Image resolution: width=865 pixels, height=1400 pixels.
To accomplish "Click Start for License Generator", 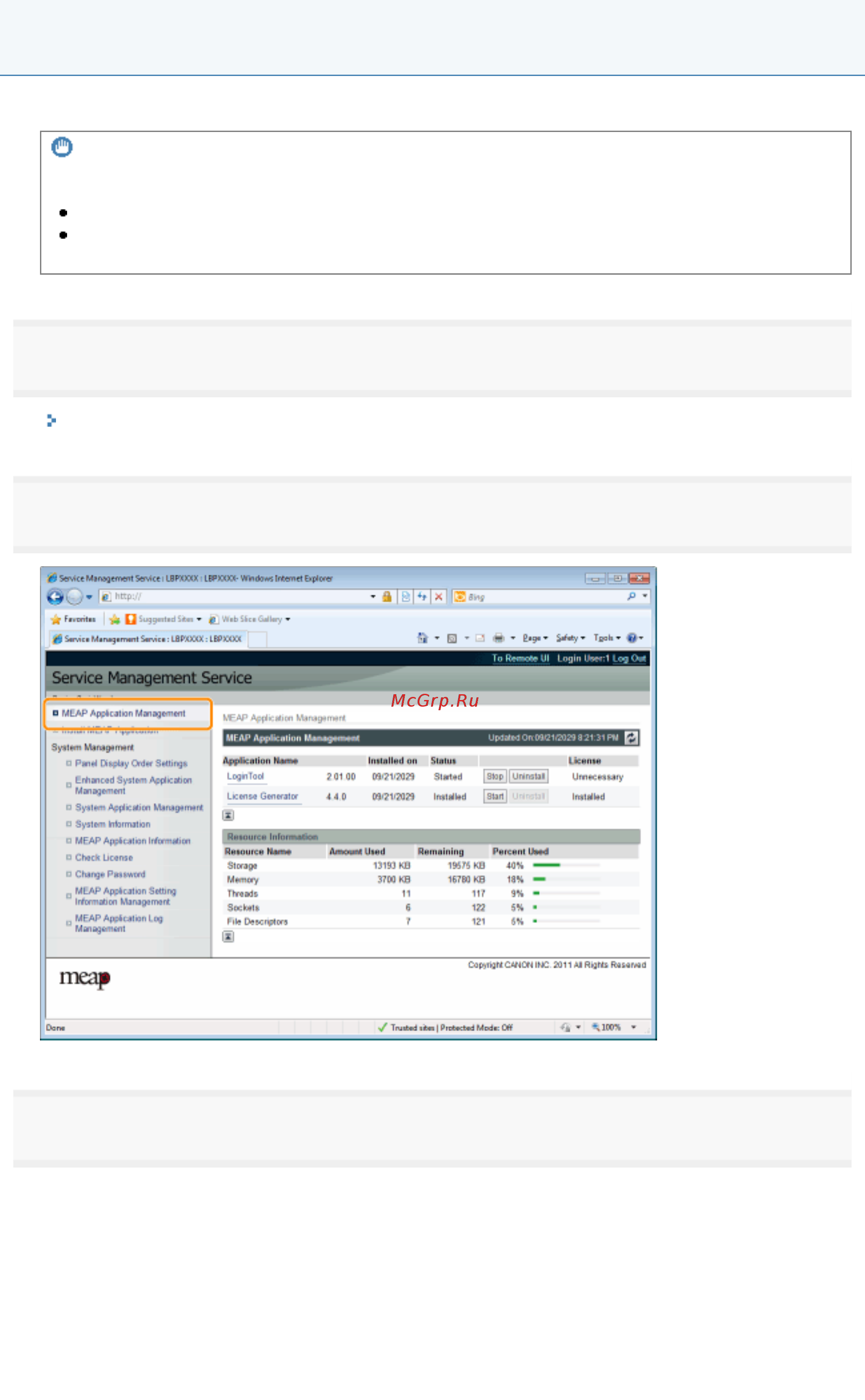I will point(495,796).
